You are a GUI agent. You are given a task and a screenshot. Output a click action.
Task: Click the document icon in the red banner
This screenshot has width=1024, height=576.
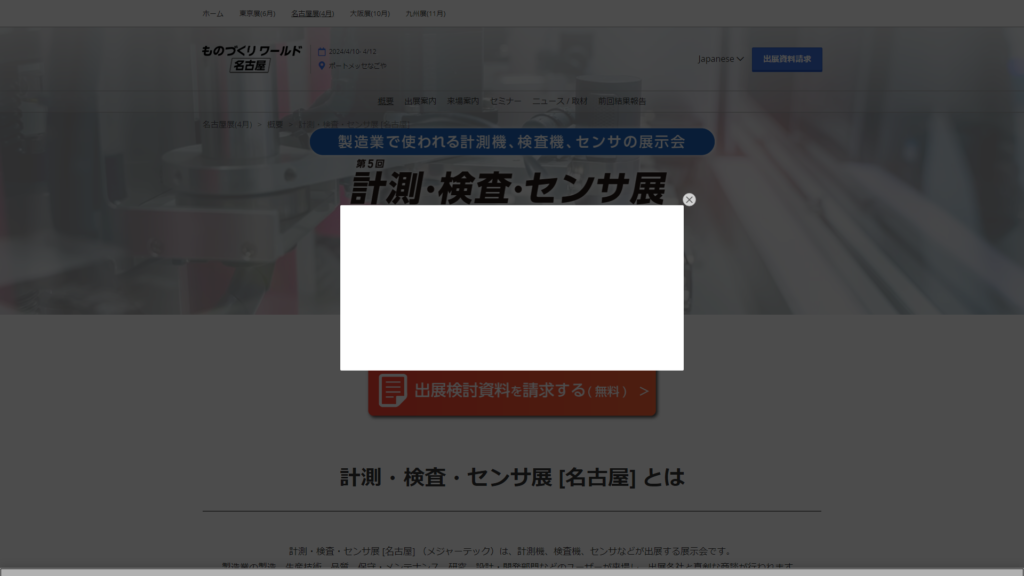click(392, 391)
